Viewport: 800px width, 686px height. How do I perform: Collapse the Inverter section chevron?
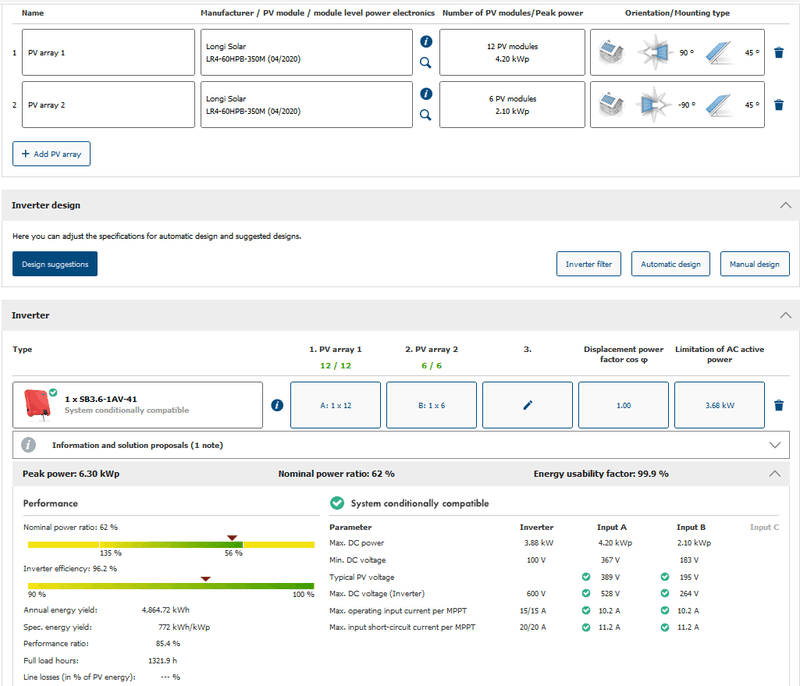783,315
